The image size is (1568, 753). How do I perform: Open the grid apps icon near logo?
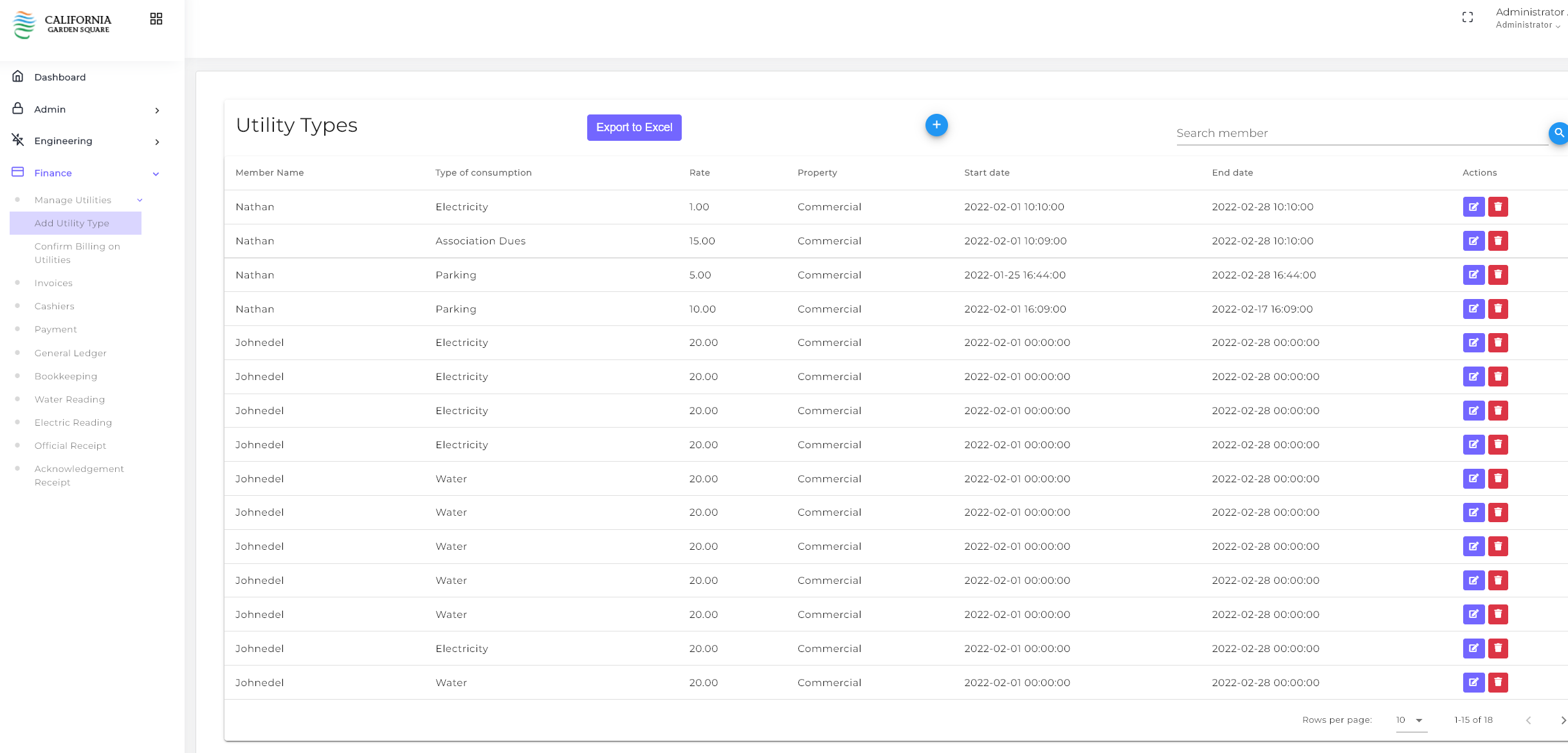pos(156,19)
